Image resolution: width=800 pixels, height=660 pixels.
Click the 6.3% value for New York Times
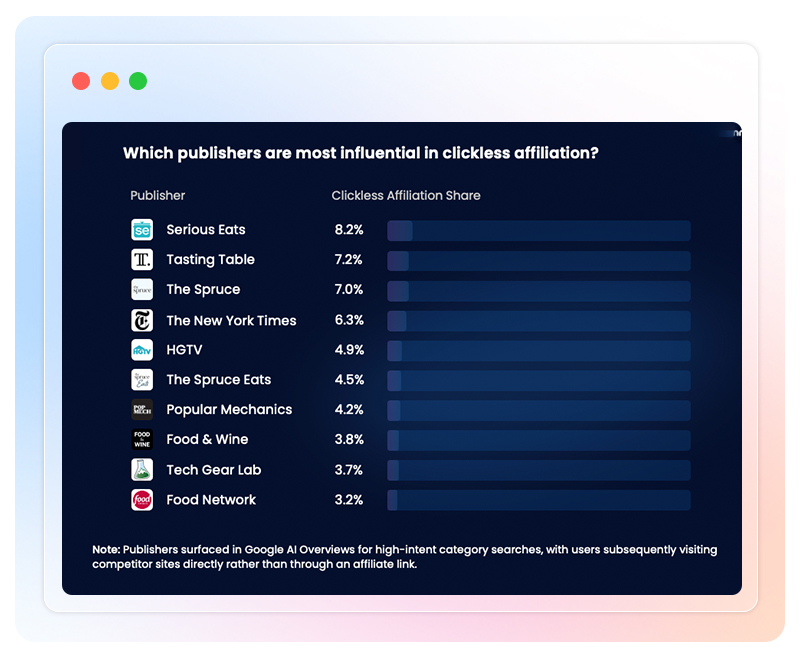tap(348, 320)
